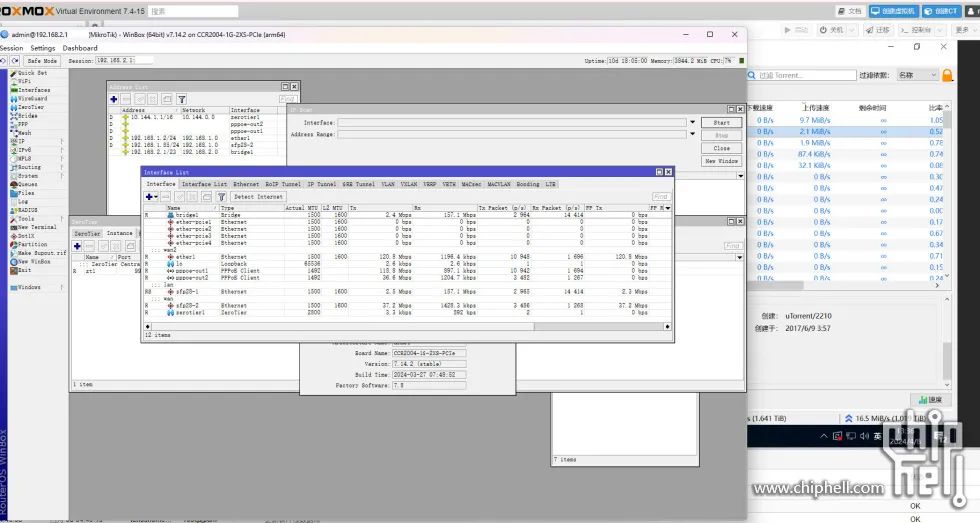This screenshot has height=523, width=980.
Task: Click the Proxmox search box
Action: [x=193, y=11]
